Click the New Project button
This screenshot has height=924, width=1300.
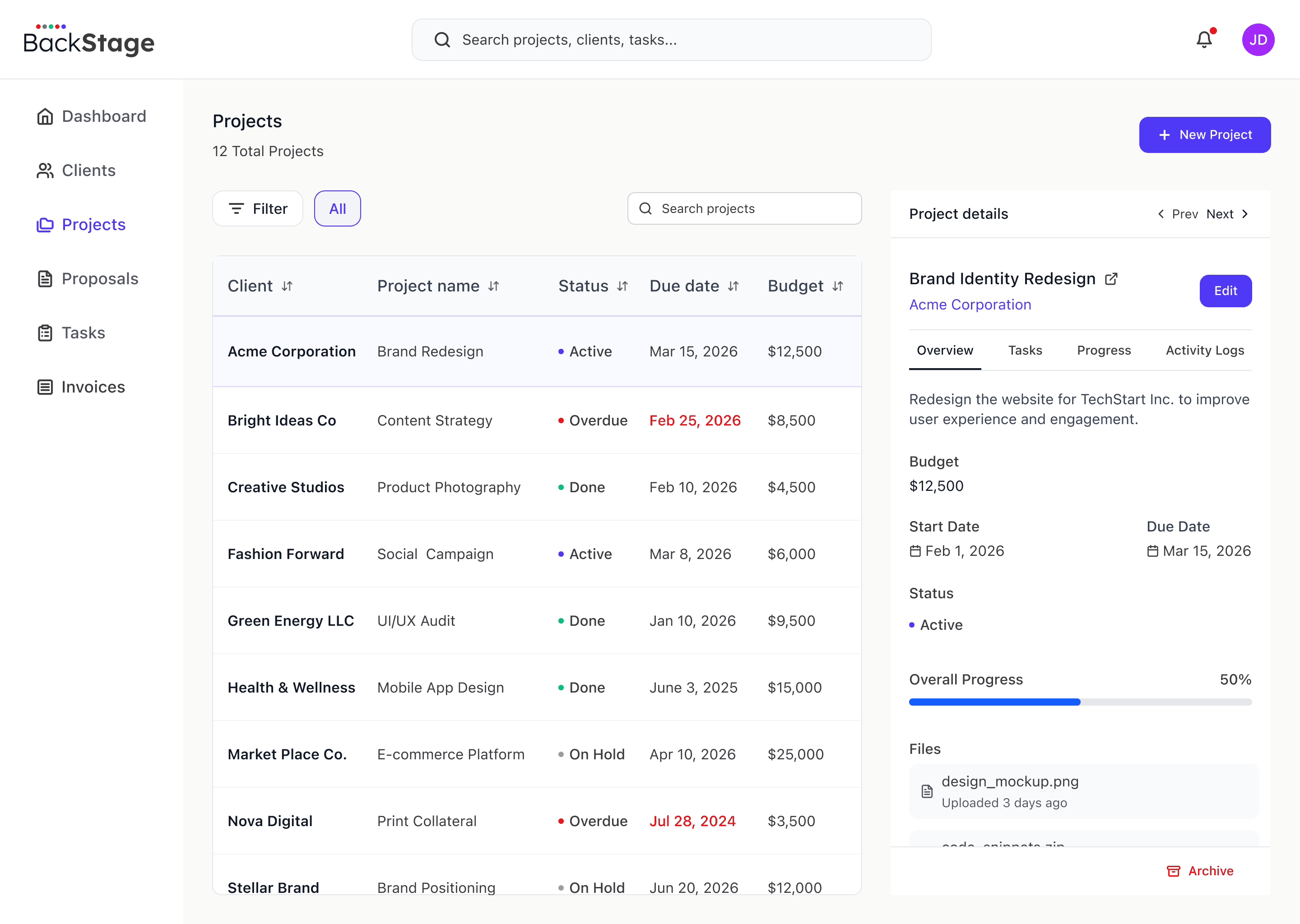pyautogui.click(x=1204, y=135)
